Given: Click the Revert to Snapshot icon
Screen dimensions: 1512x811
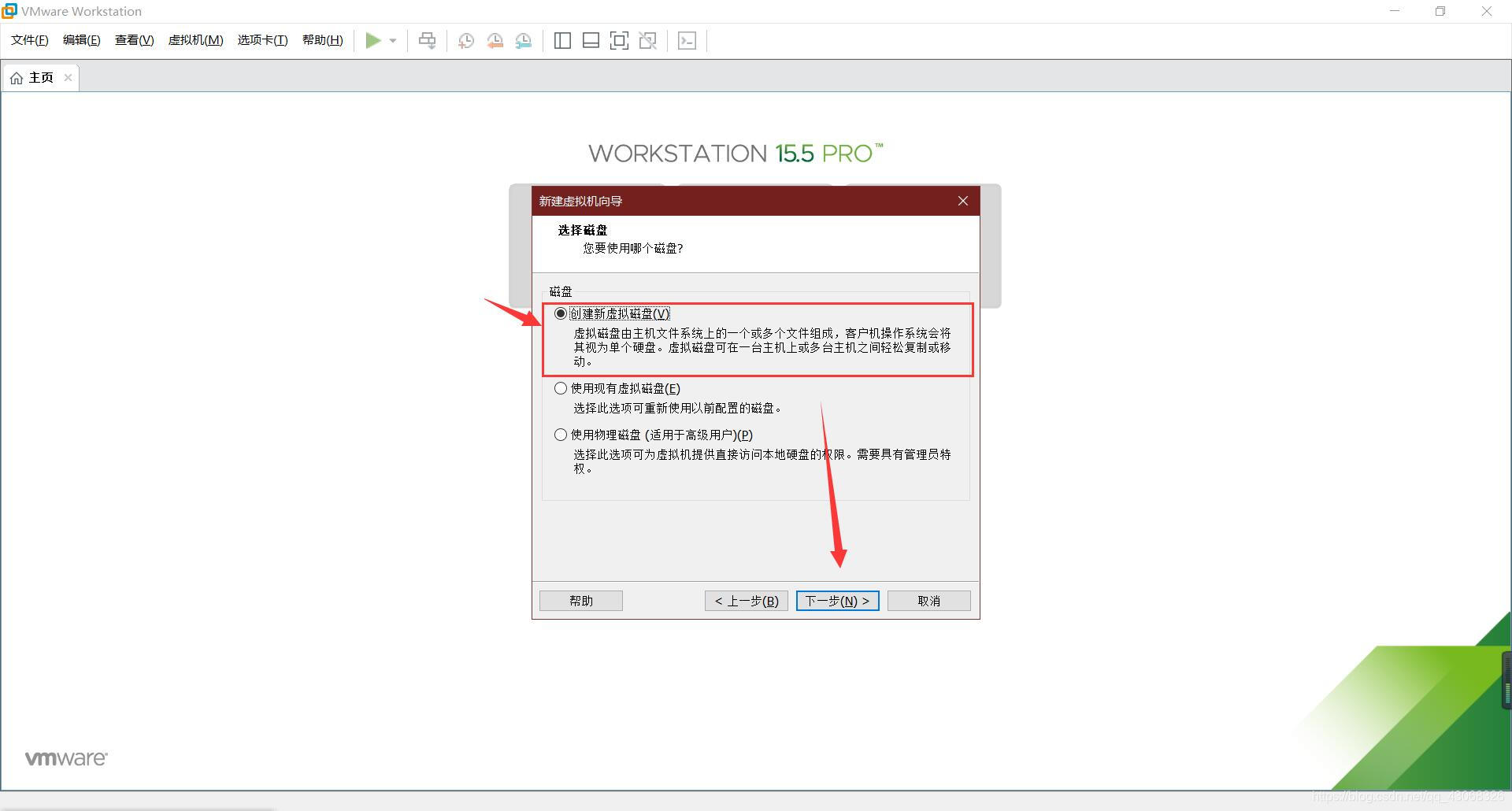Looking at the screenshot, I should (x=495, y=41).
